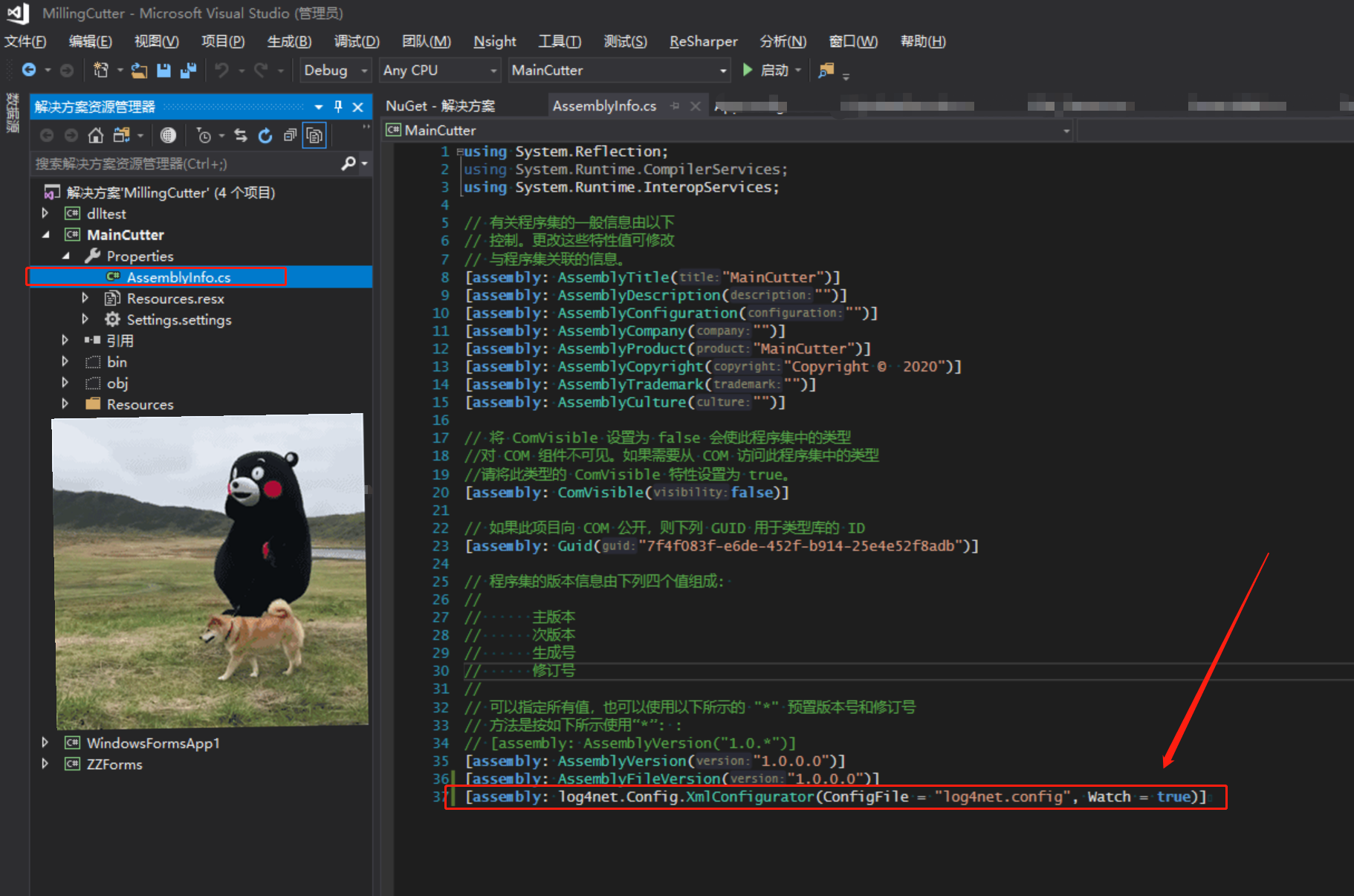
Task: Open Find in Files from the toolbar
Action: pos(825,70)
